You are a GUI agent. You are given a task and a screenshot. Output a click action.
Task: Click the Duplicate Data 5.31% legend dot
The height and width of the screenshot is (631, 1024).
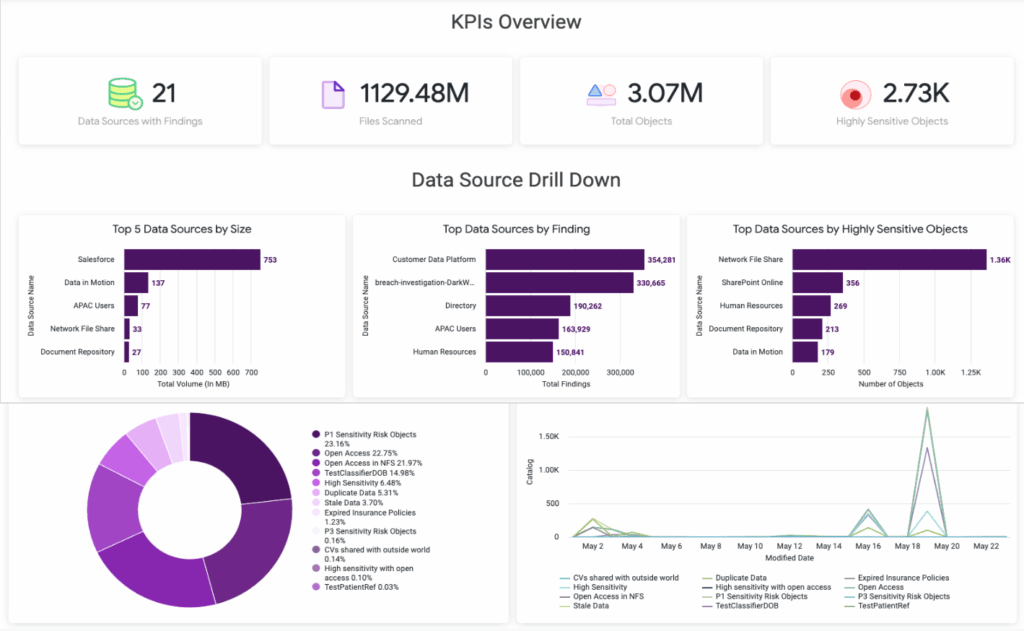[317, 492]
